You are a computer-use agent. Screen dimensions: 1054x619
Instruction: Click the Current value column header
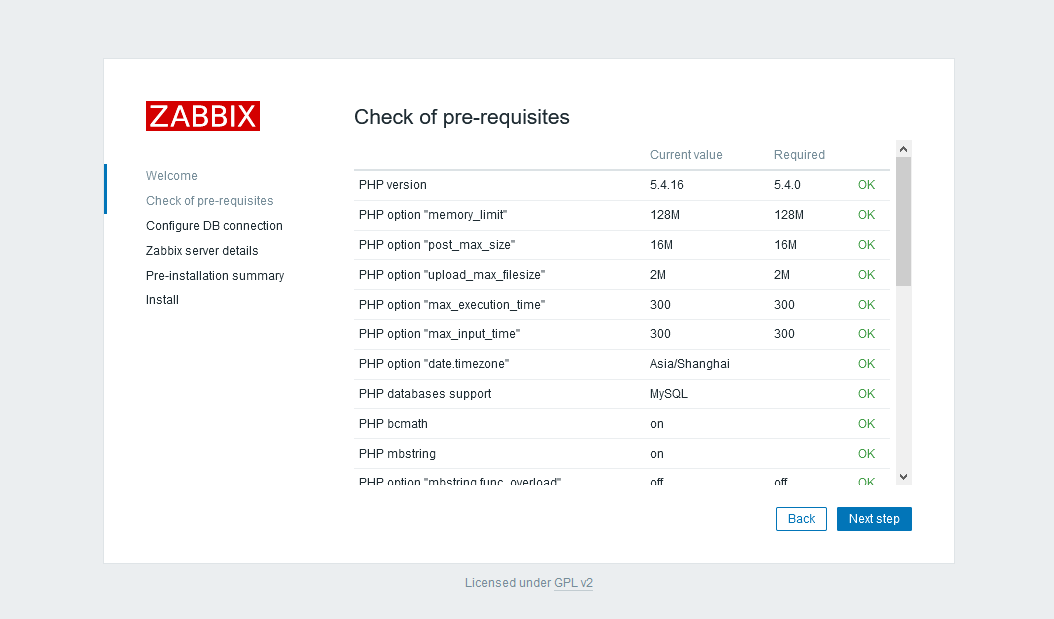[686, 154]
